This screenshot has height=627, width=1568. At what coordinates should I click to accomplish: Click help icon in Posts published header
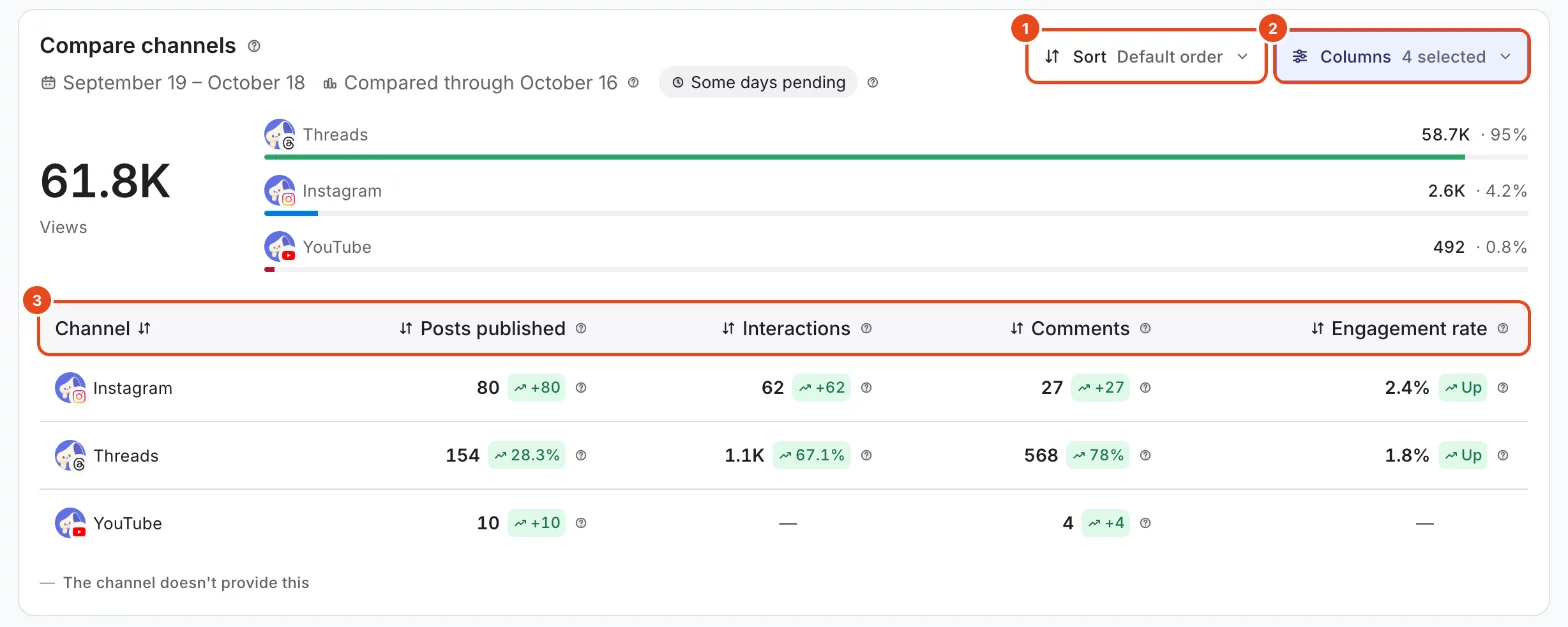point(581,329)
